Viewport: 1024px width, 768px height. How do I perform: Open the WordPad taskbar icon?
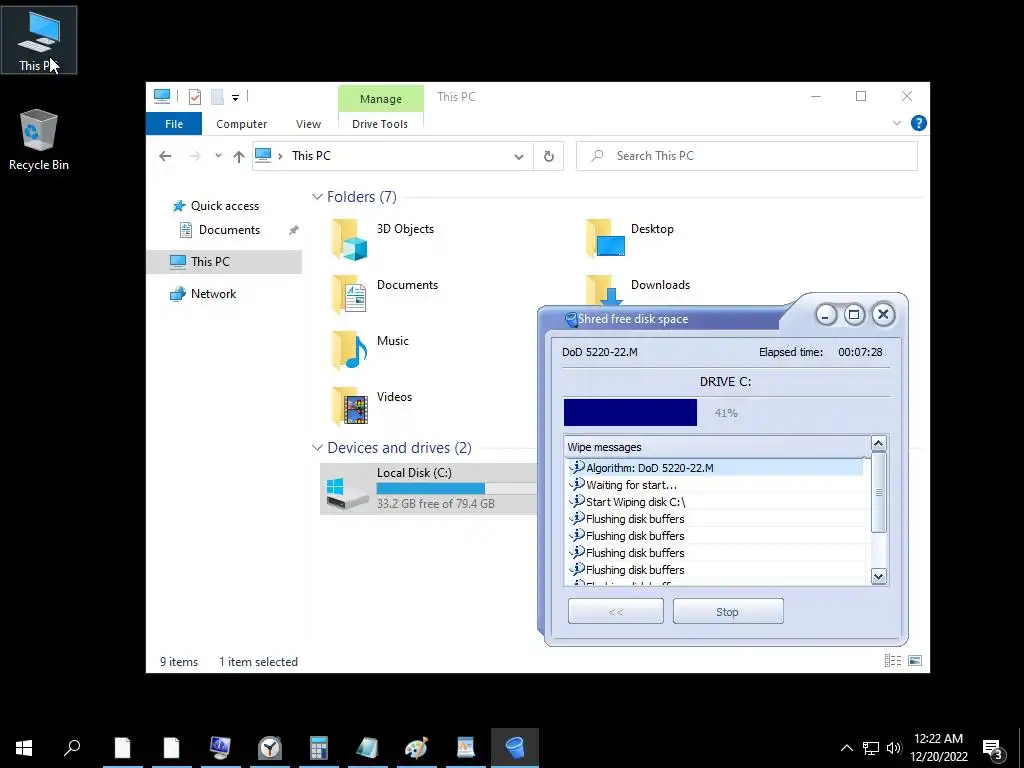[466, 748]
